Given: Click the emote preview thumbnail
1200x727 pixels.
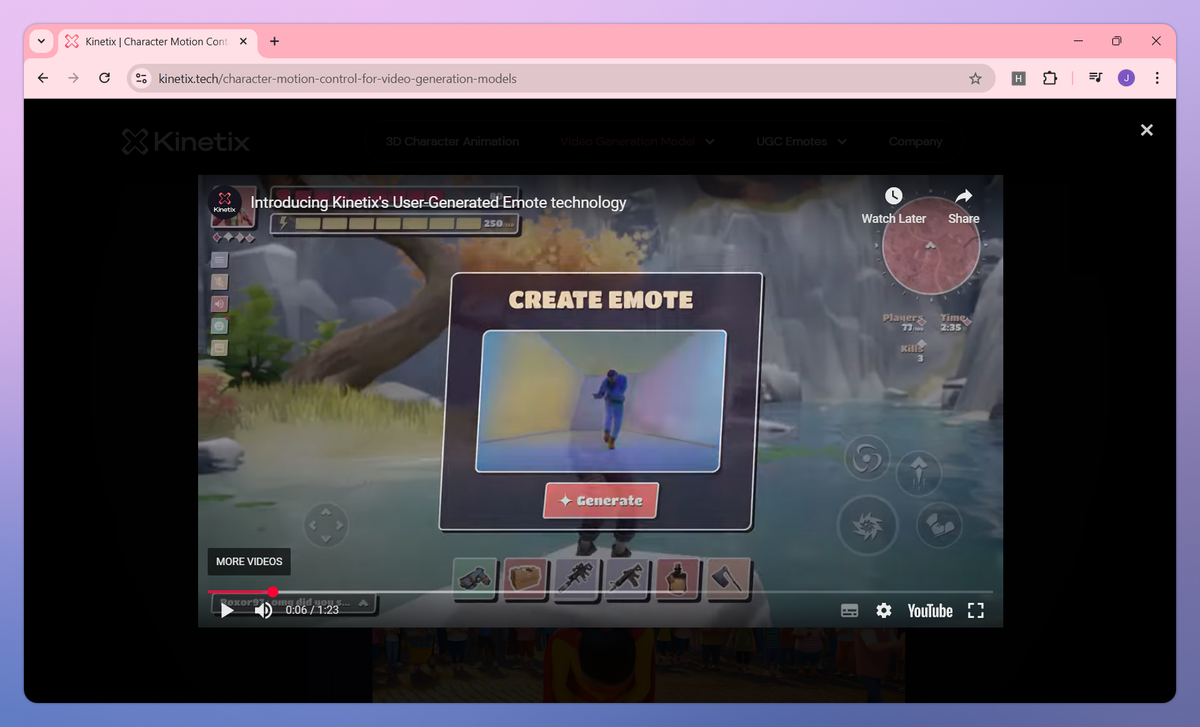Looking at the screenshot, I should pos(601,401).
